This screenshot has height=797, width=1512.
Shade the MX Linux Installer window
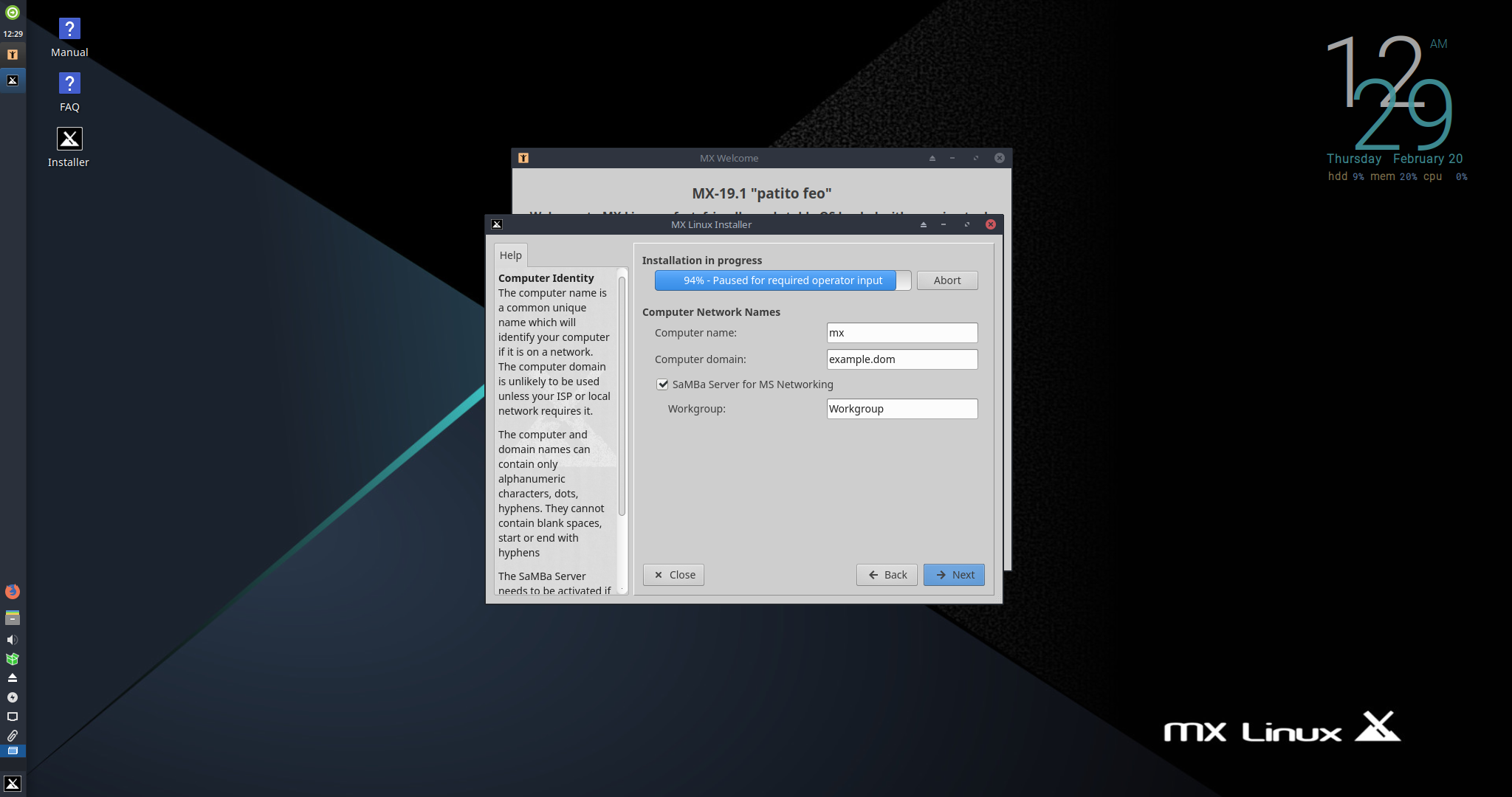coord(924,224)
